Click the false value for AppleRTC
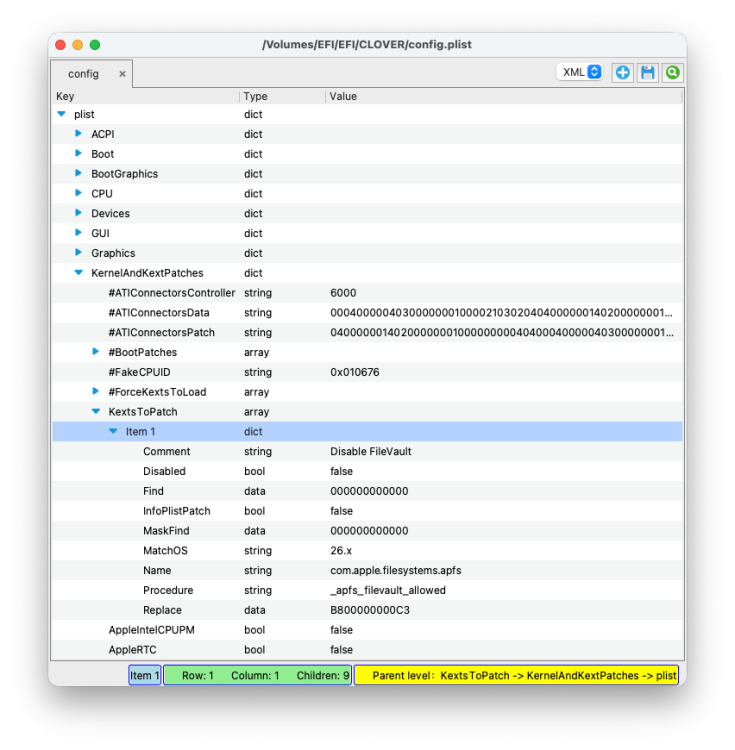The image size is (735, 750). pos(341,650)
